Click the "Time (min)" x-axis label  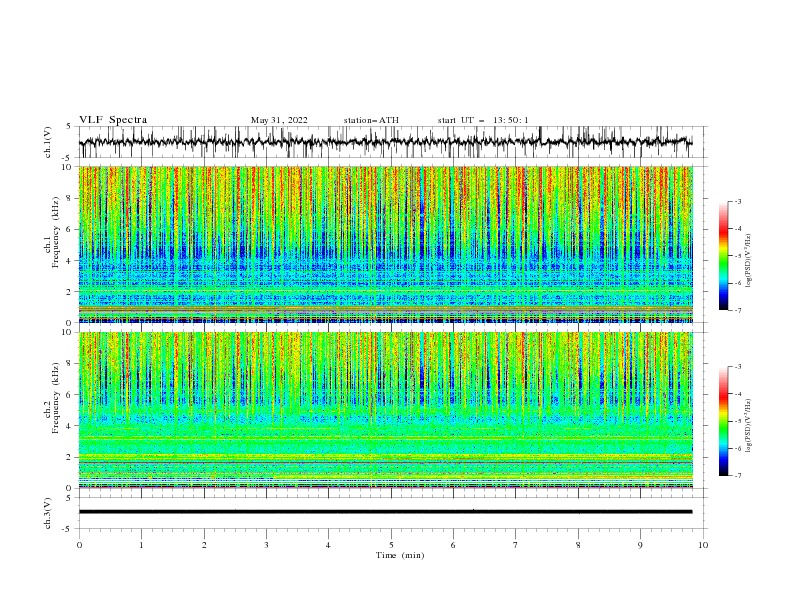[400, 555]
